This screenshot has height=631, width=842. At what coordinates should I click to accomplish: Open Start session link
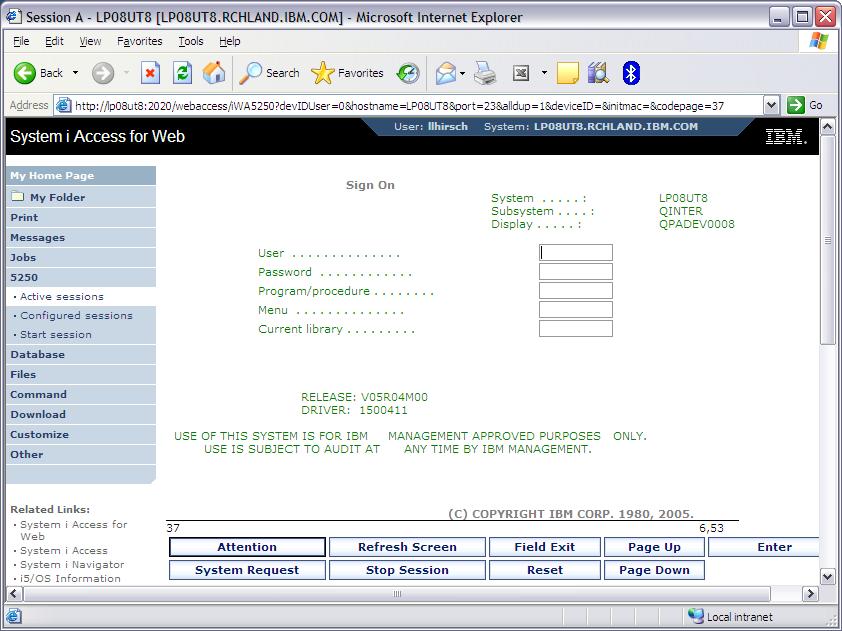click(x=56, y=335)
